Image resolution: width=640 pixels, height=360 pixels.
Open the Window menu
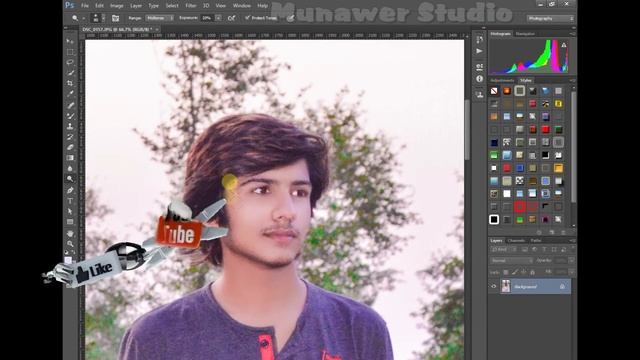242,6
